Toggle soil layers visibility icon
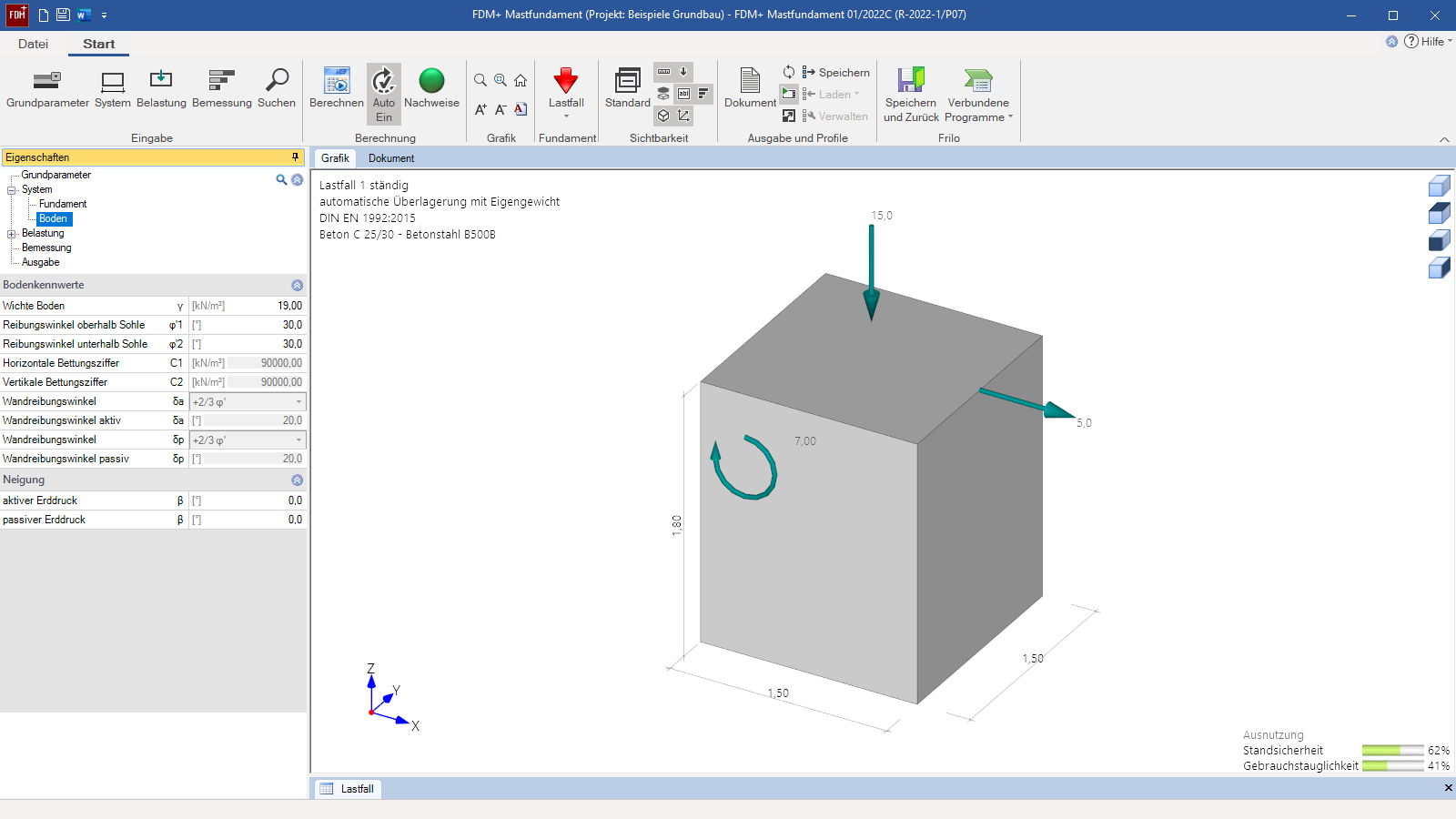This screenshot has height=819, width=1456. (663, 94)
